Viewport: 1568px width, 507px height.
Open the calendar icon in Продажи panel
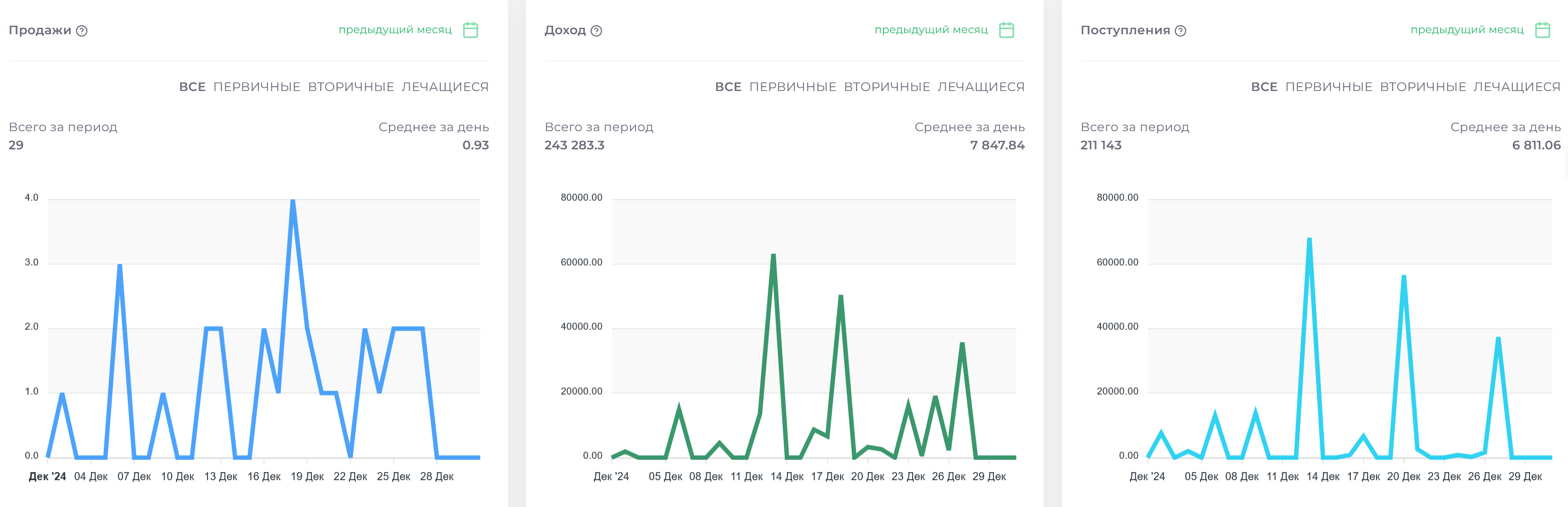[x=471, y=30]
